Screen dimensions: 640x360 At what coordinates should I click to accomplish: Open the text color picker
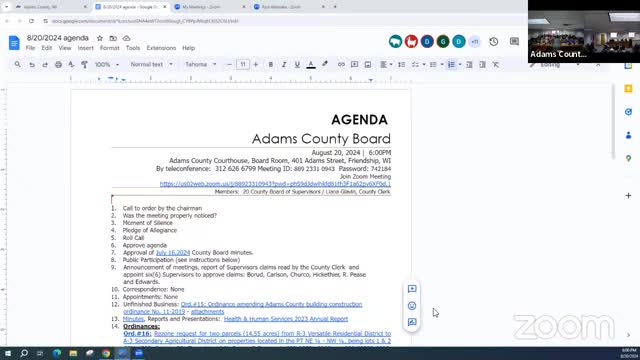(311, 64)
